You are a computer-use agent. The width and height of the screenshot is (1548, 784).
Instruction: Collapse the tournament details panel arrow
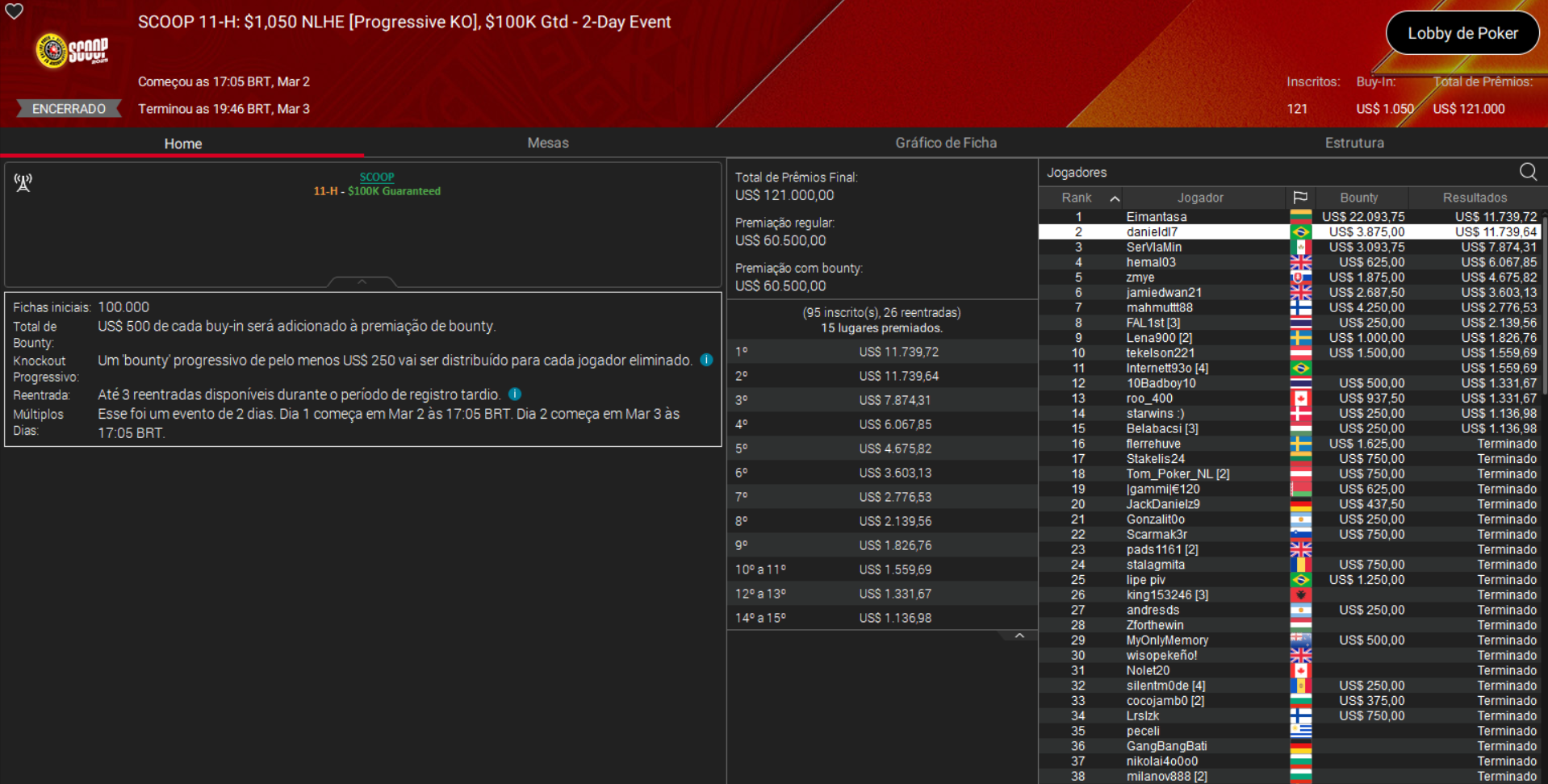point(362,281)
